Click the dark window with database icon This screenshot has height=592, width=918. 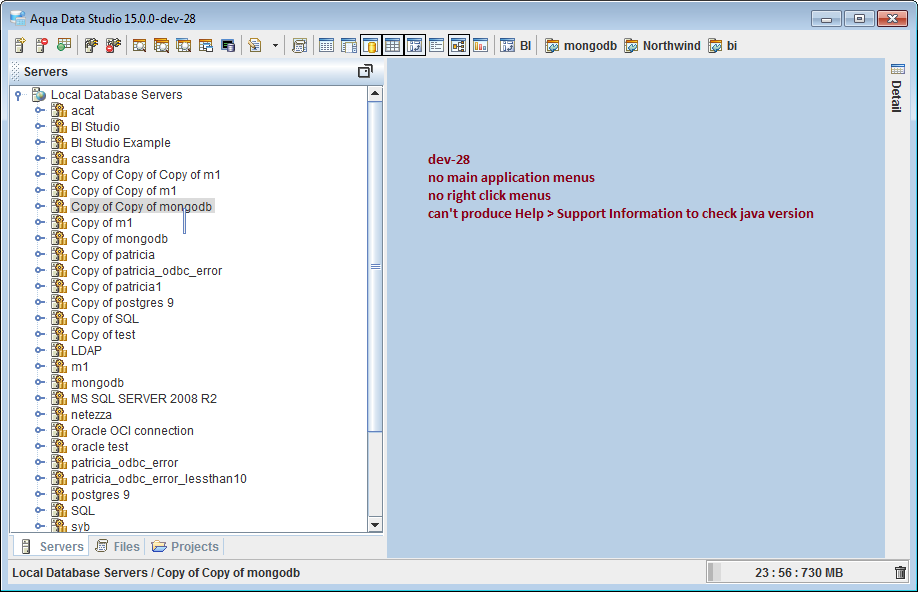pyautogui.click(x=228, y=45)
